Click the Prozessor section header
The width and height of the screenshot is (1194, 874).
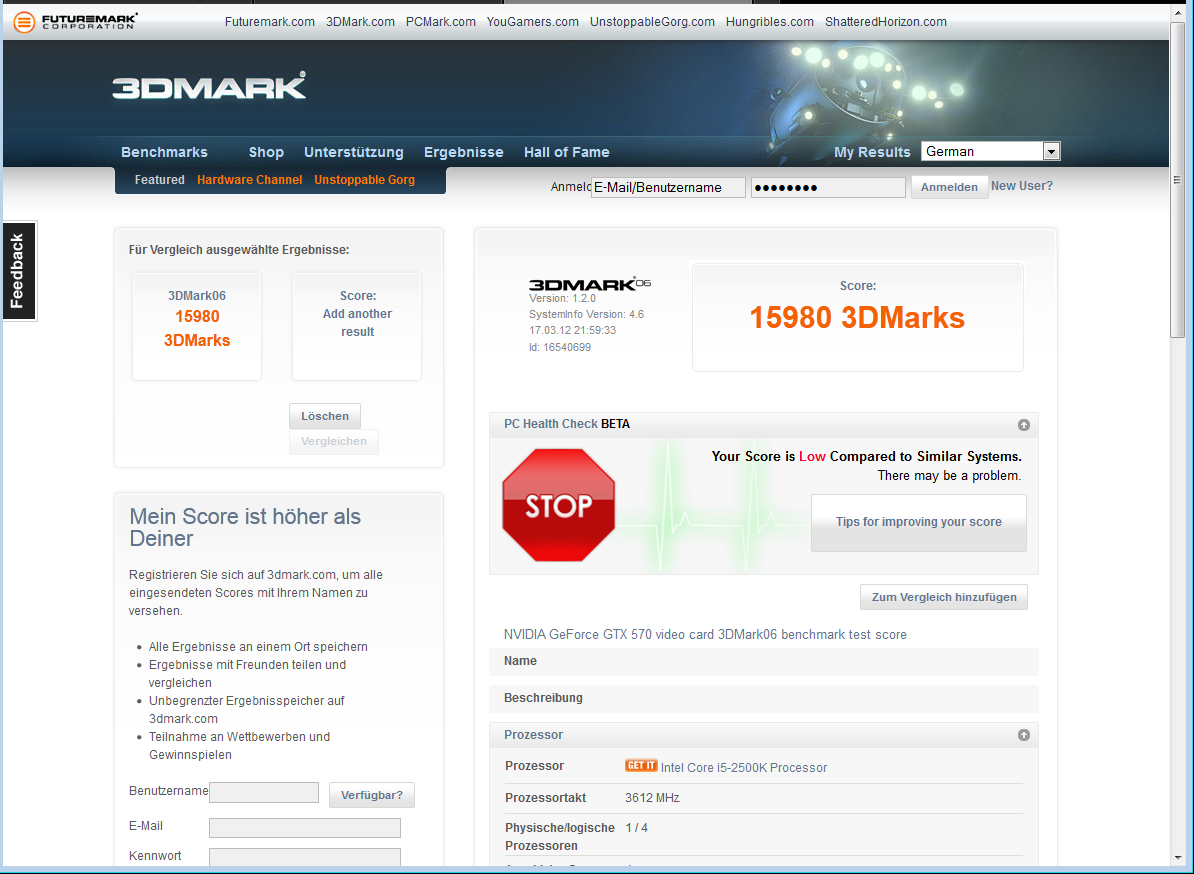763,735
